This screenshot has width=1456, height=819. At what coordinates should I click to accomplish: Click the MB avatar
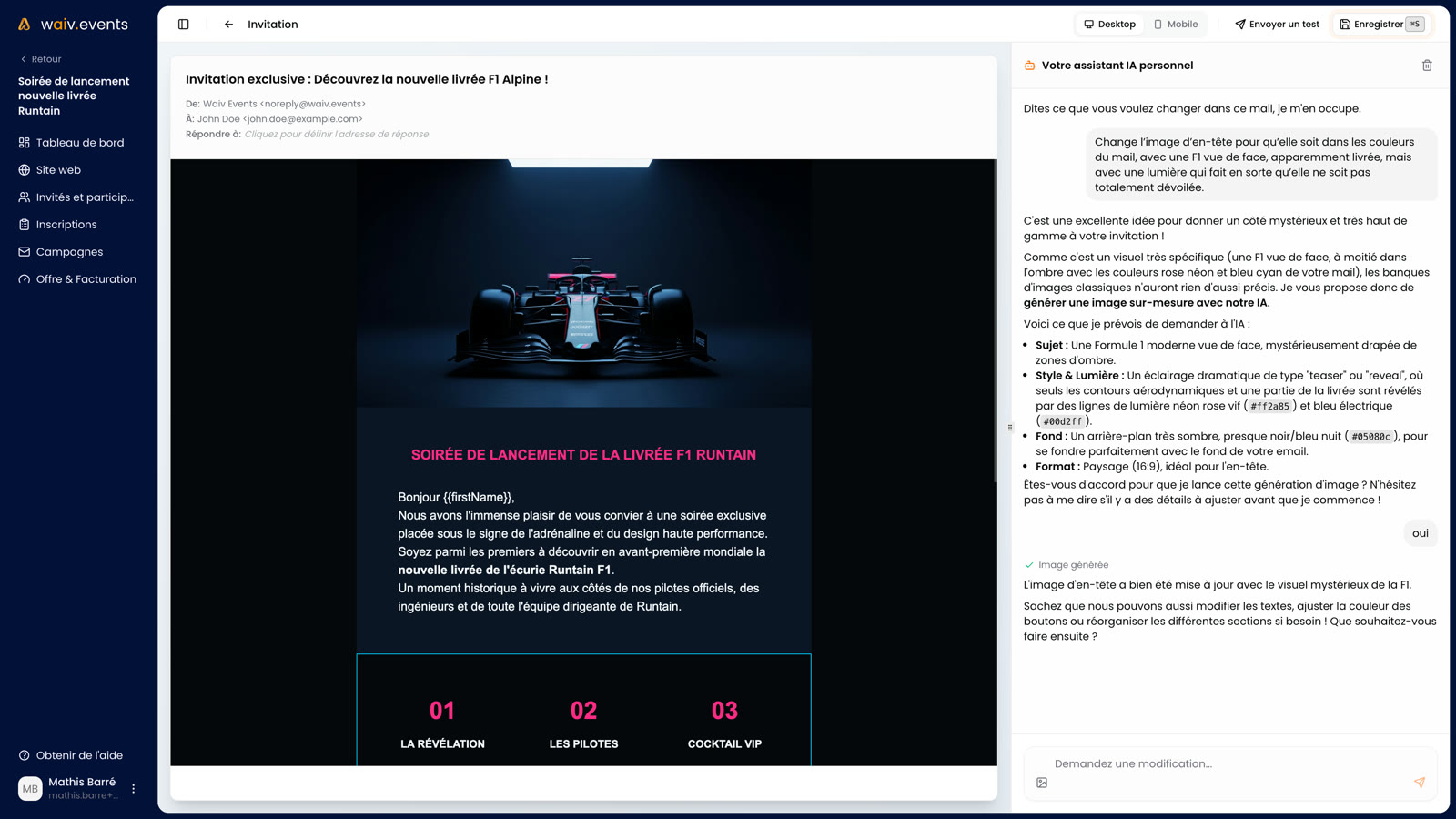pos(30,789)
